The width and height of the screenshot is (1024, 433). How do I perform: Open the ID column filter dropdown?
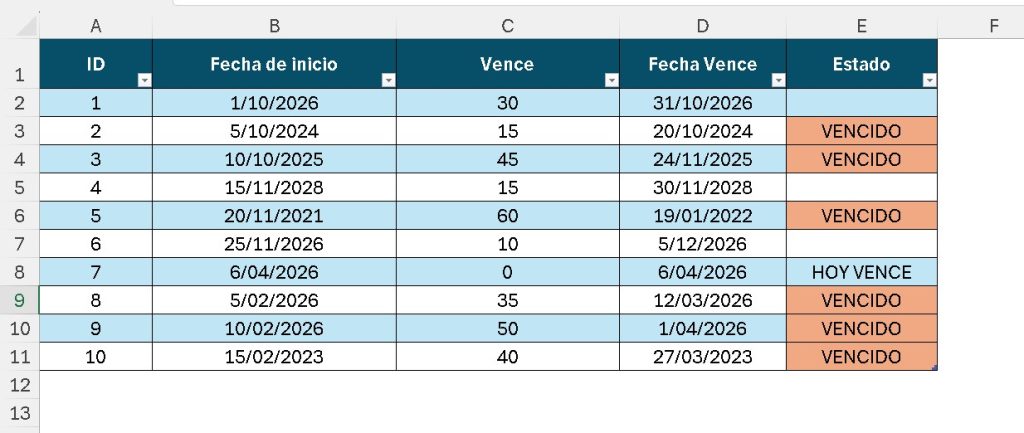[144, 80]
